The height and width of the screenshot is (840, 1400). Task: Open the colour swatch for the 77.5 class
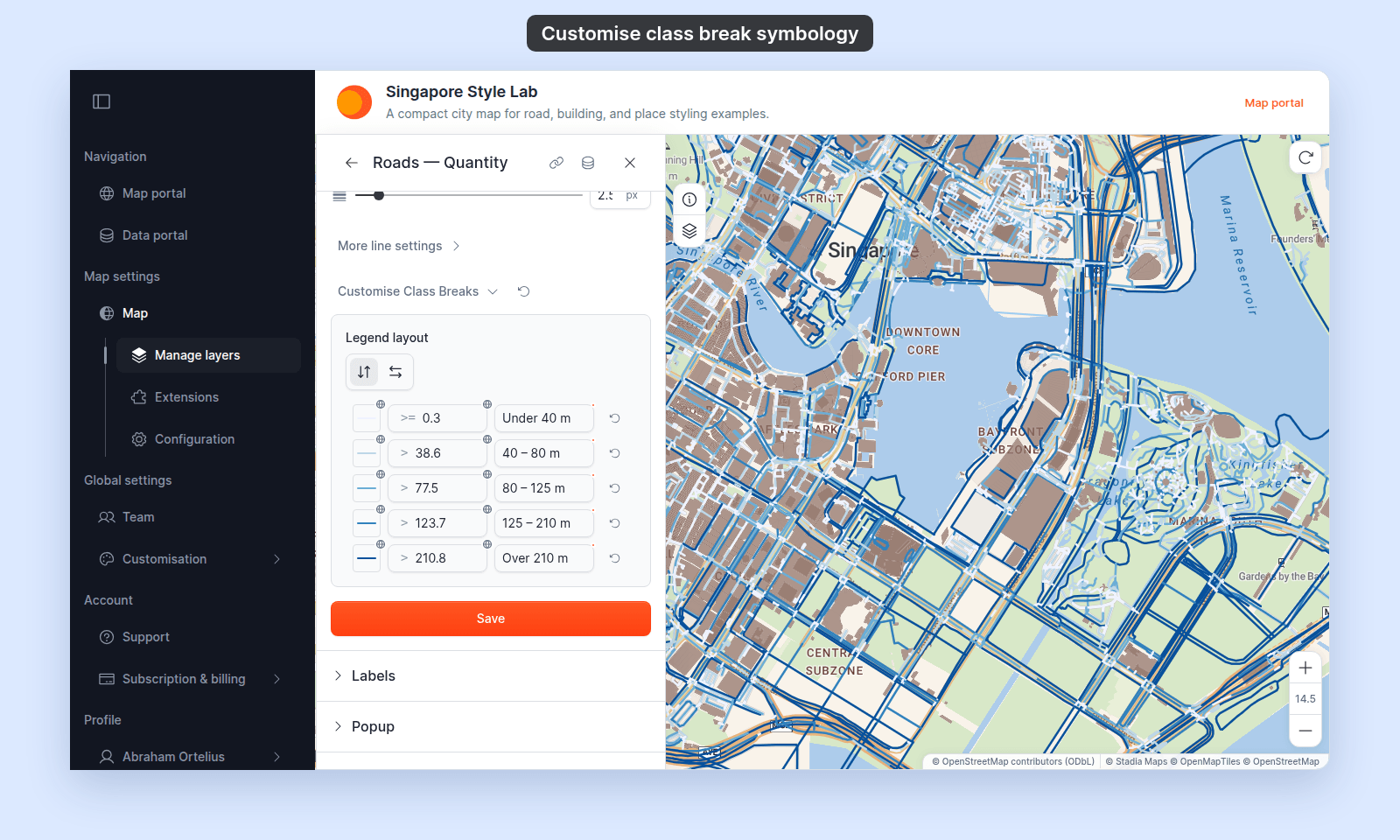click(367, 488)
